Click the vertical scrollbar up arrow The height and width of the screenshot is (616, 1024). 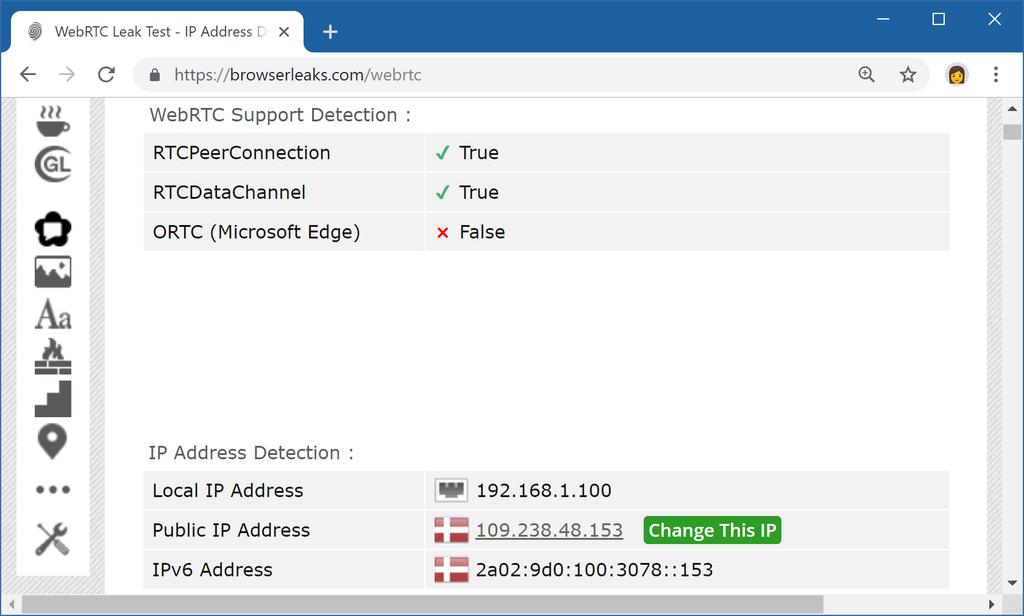[1012, 109]
